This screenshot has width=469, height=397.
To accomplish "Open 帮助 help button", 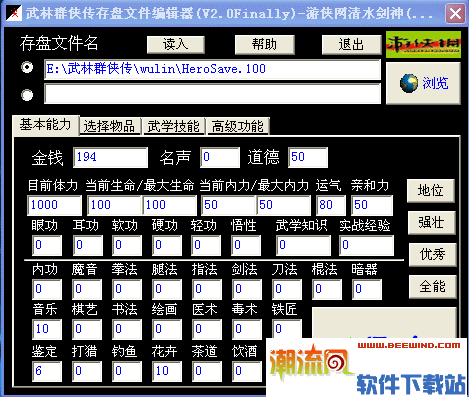I will (264, 44).
